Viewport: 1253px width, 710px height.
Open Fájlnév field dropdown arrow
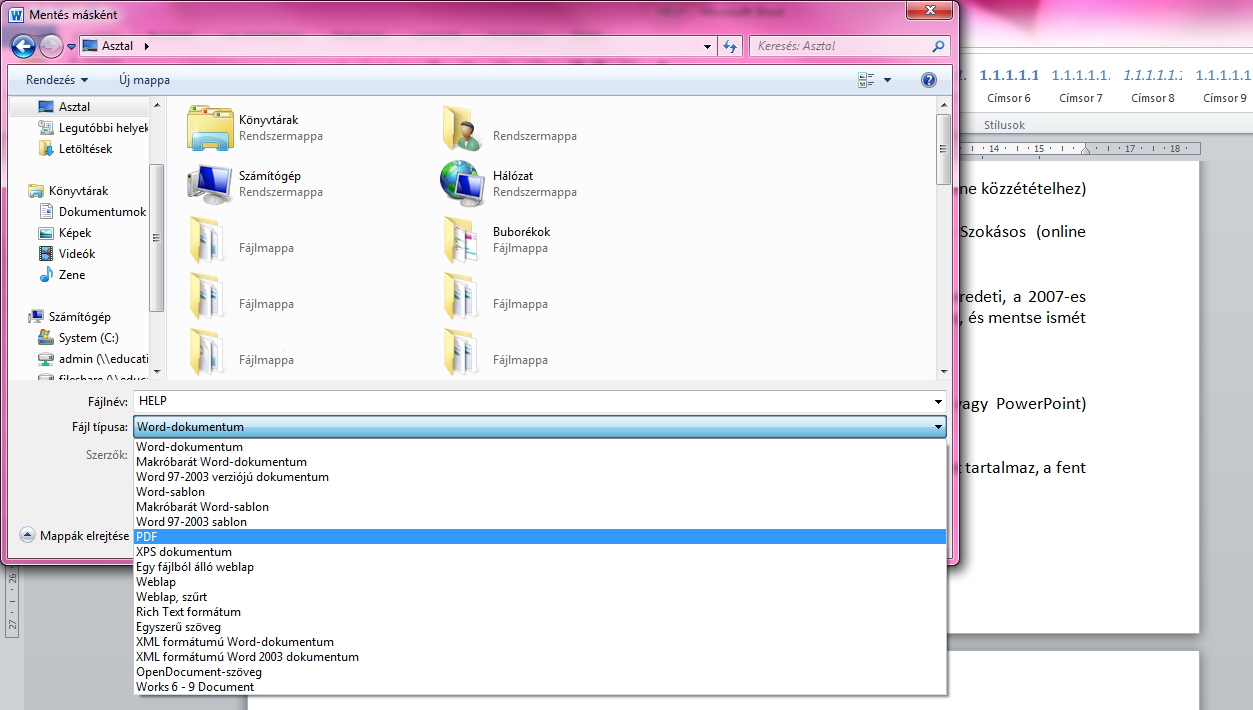point(937,402)
